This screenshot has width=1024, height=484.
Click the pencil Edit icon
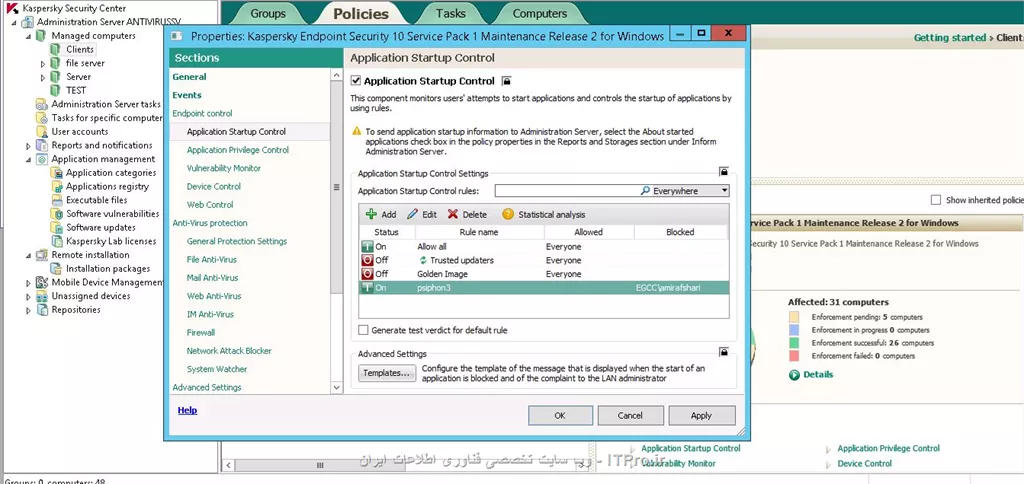tap(412, 214)
